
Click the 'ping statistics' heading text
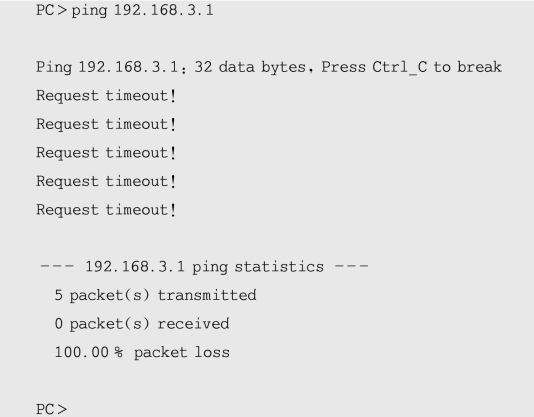258,267
